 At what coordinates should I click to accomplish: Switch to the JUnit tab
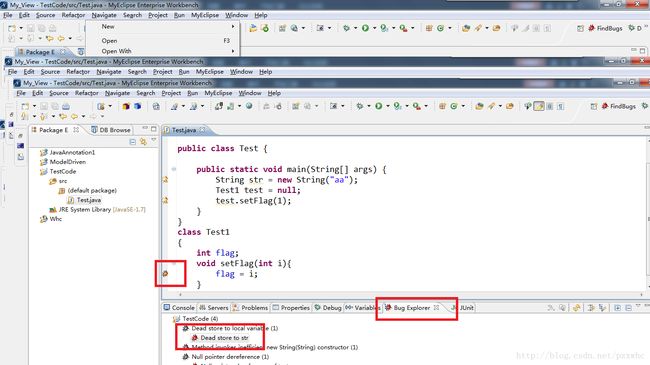pos(463,308)
